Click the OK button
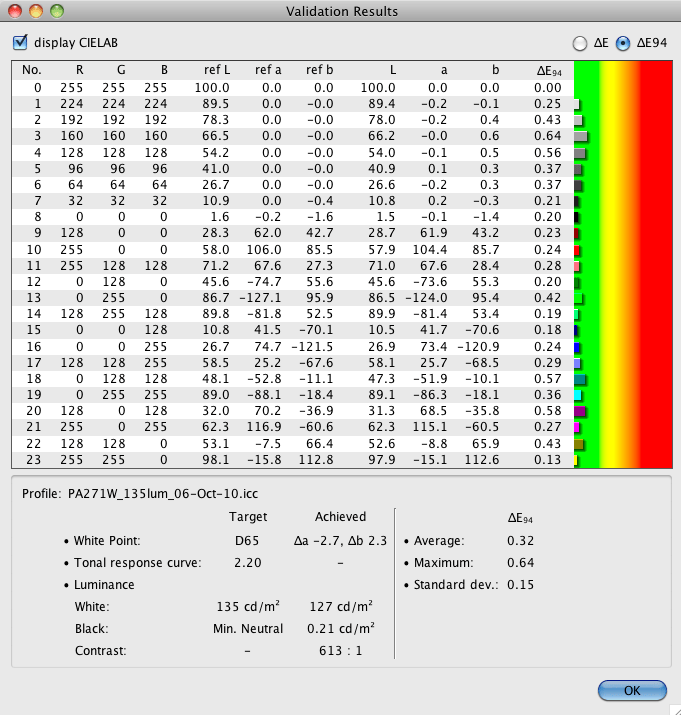681x715 pixels. [632, 690]
